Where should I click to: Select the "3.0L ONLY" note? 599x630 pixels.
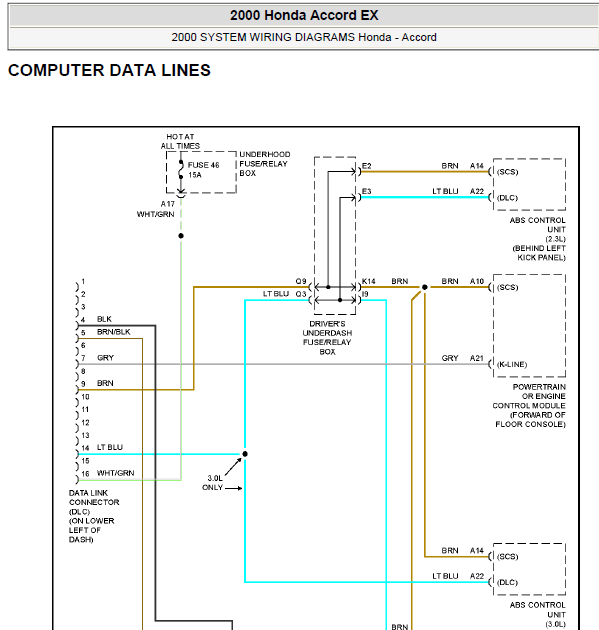click(x=213, y=483)
